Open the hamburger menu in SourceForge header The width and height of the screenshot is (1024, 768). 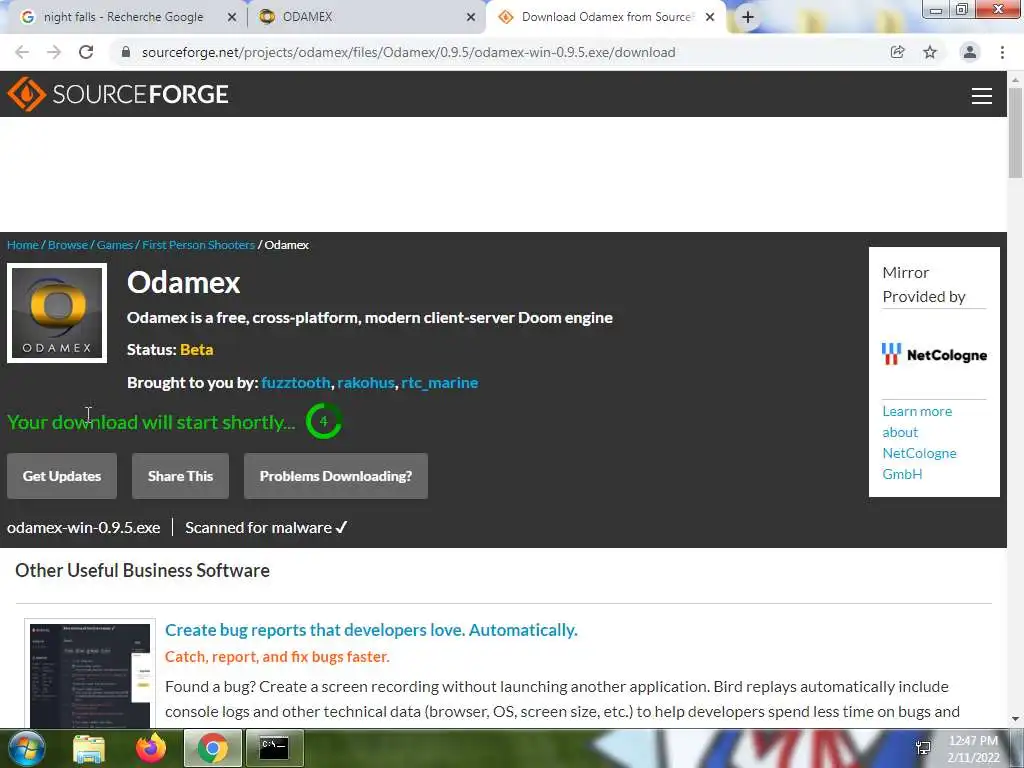click(981, 96)
